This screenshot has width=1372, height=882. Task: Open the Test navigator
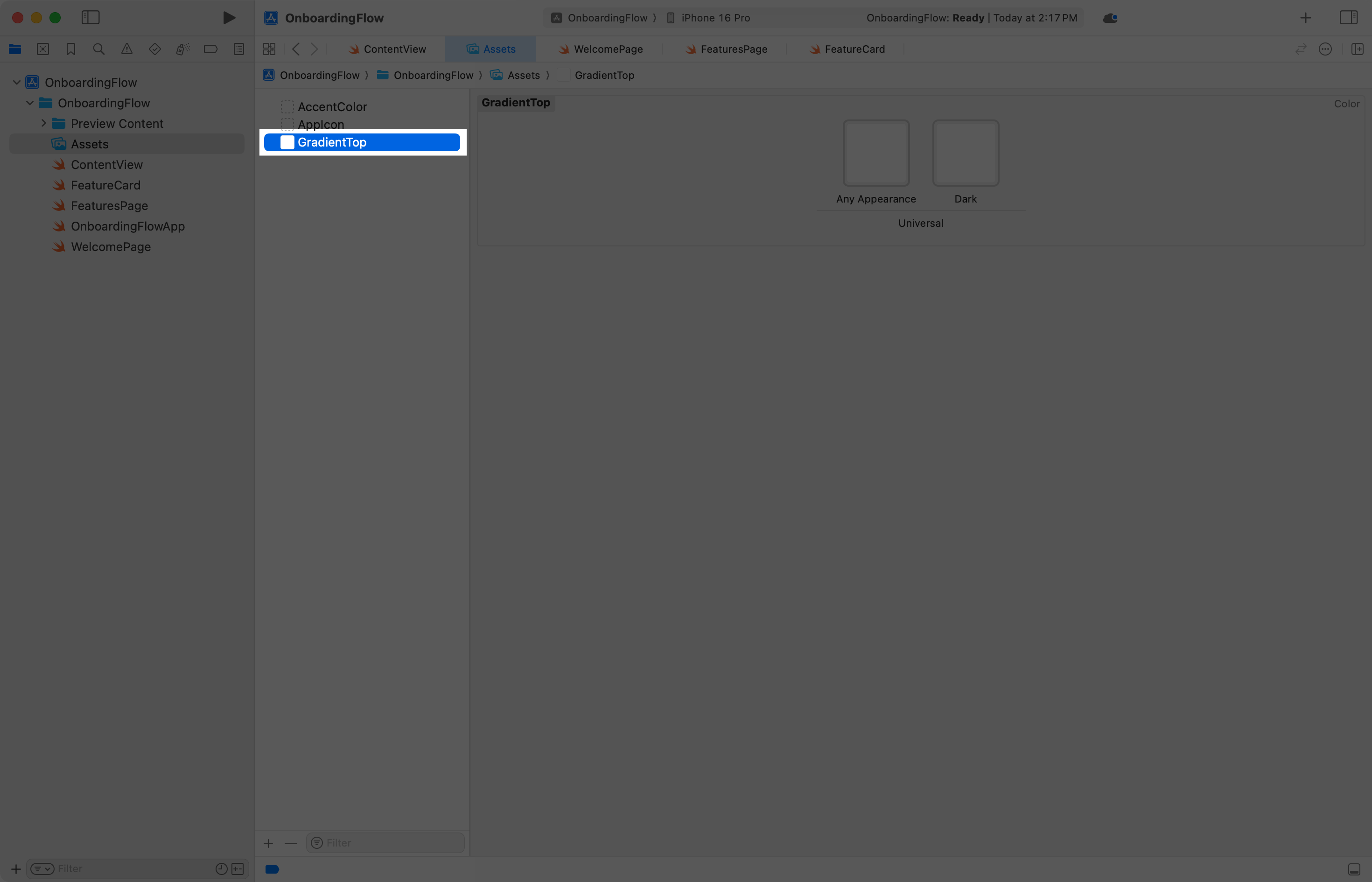[154, 49]
